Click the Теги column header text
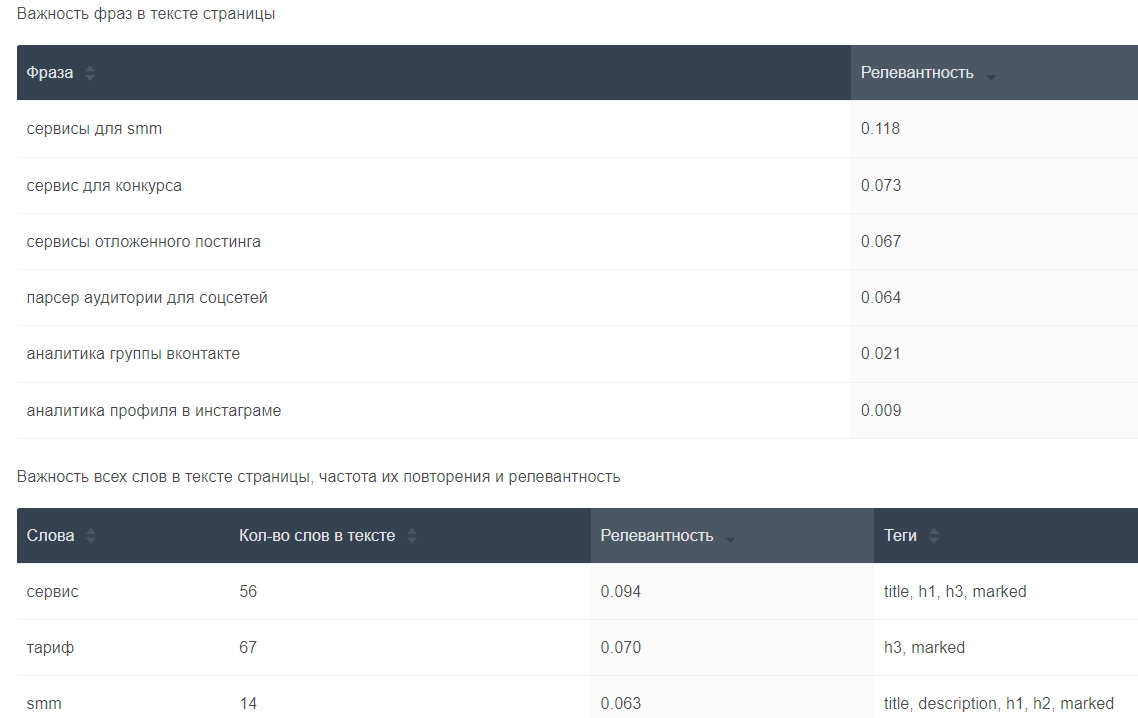1138x718 pixels. coord(900,536)
